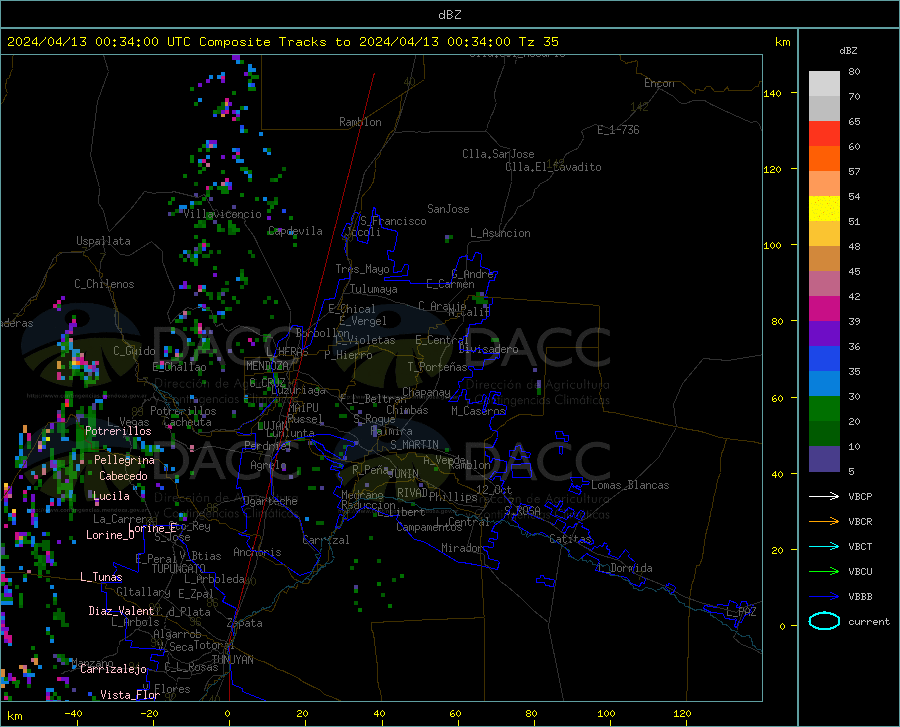Click the Capdevila label

tap(295, 231)
